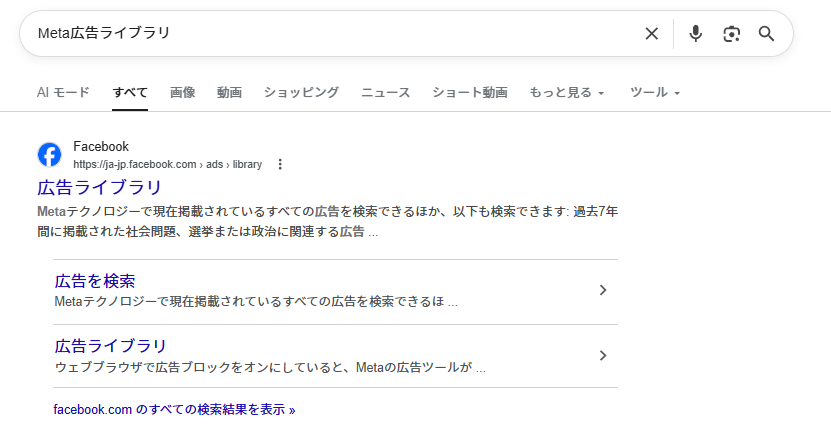Click the chevron arrow beside 広告を検索
Screen dimensions: 831x430
click(602, 290)
